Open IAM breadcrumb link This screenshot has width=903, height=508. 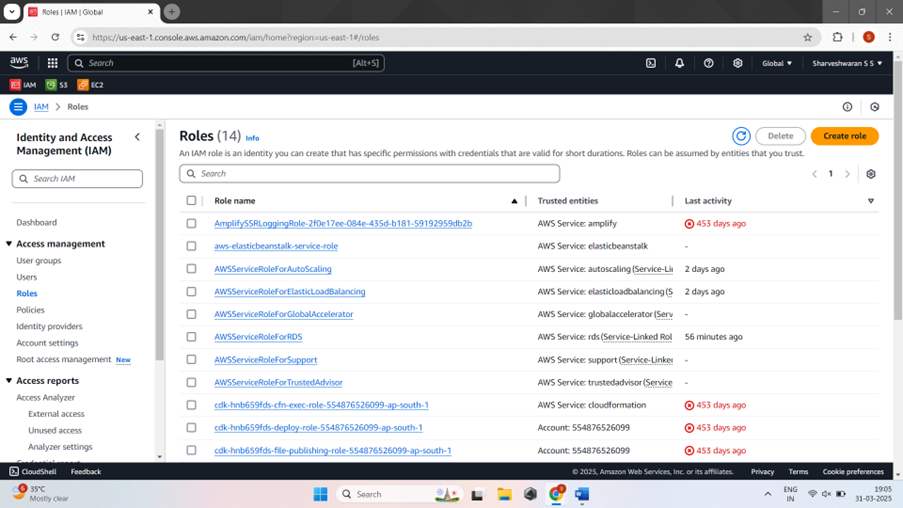click(x=41, y=107)
